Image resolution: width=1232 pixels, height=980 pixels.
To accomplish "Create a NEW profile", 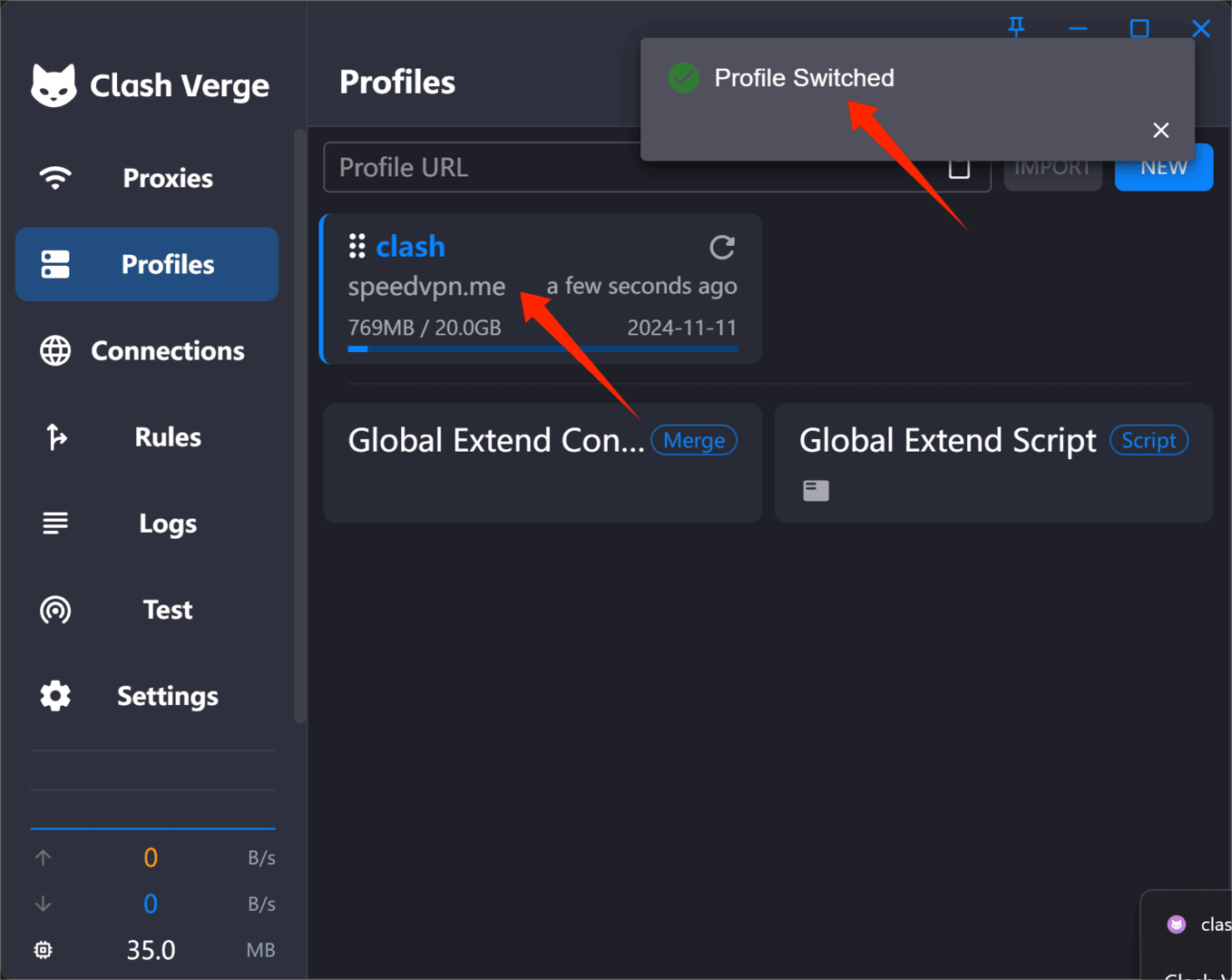I will click(x=1164, y=168).
